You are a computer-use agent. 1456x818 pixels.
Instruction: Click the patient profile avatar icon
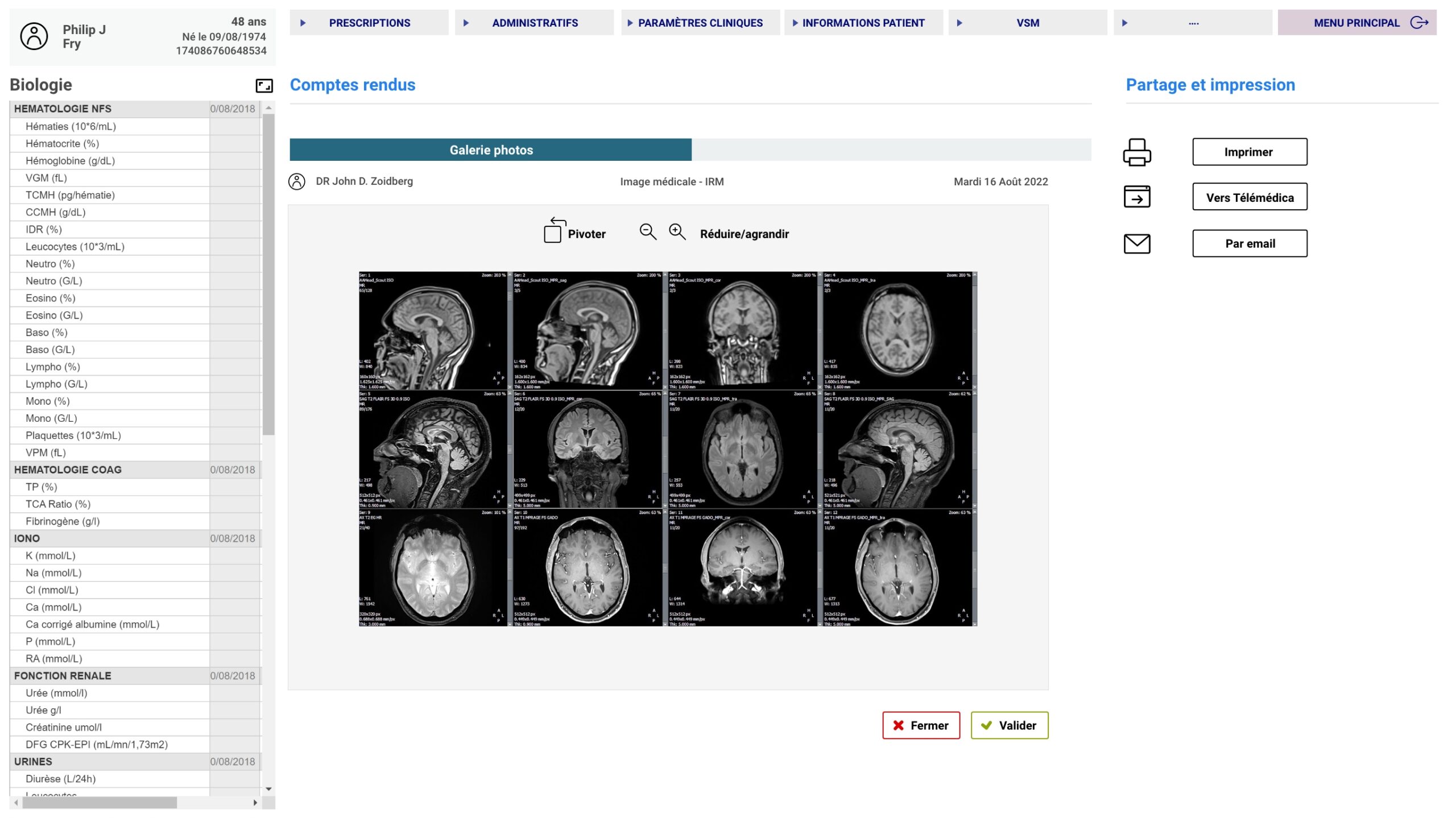[34, 36]
